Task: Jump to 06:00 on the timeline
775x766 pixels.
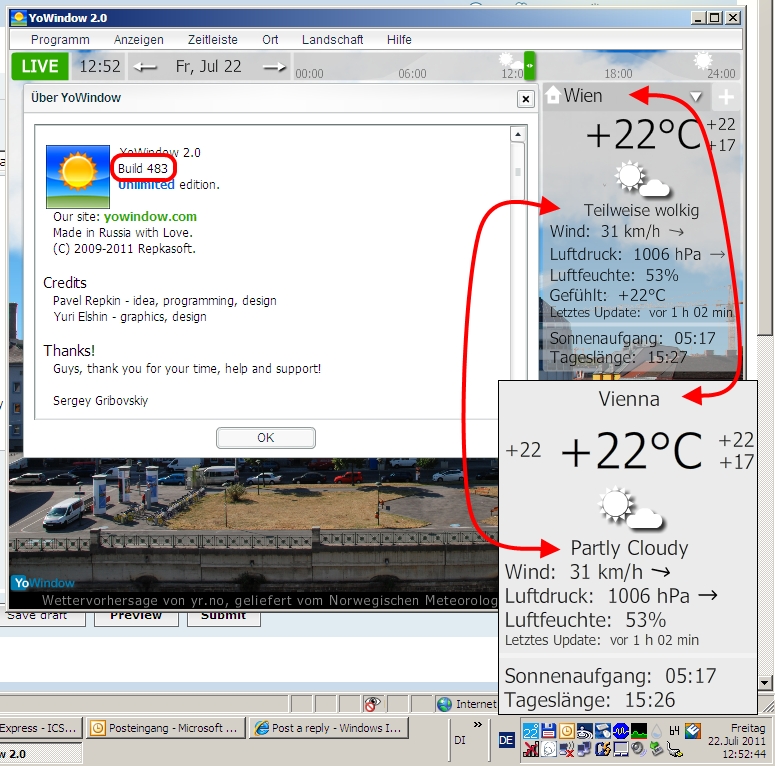Action: tap(412, 74)
